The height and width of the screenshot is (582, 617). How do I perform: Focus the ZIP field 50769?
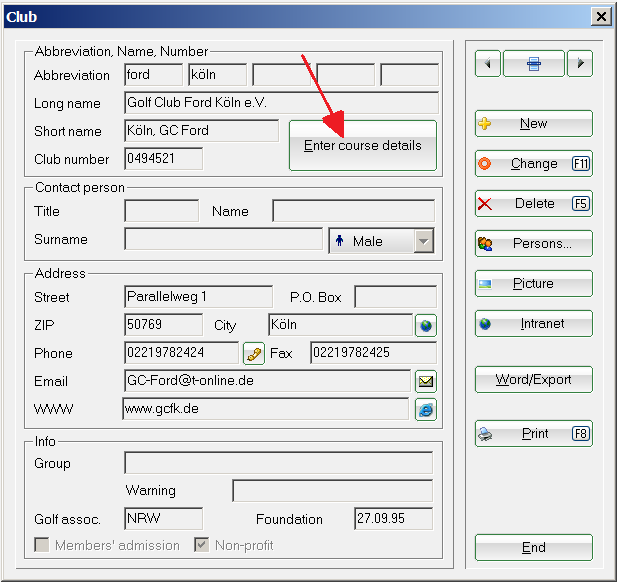pyautogui.click(x=164, y=325)
